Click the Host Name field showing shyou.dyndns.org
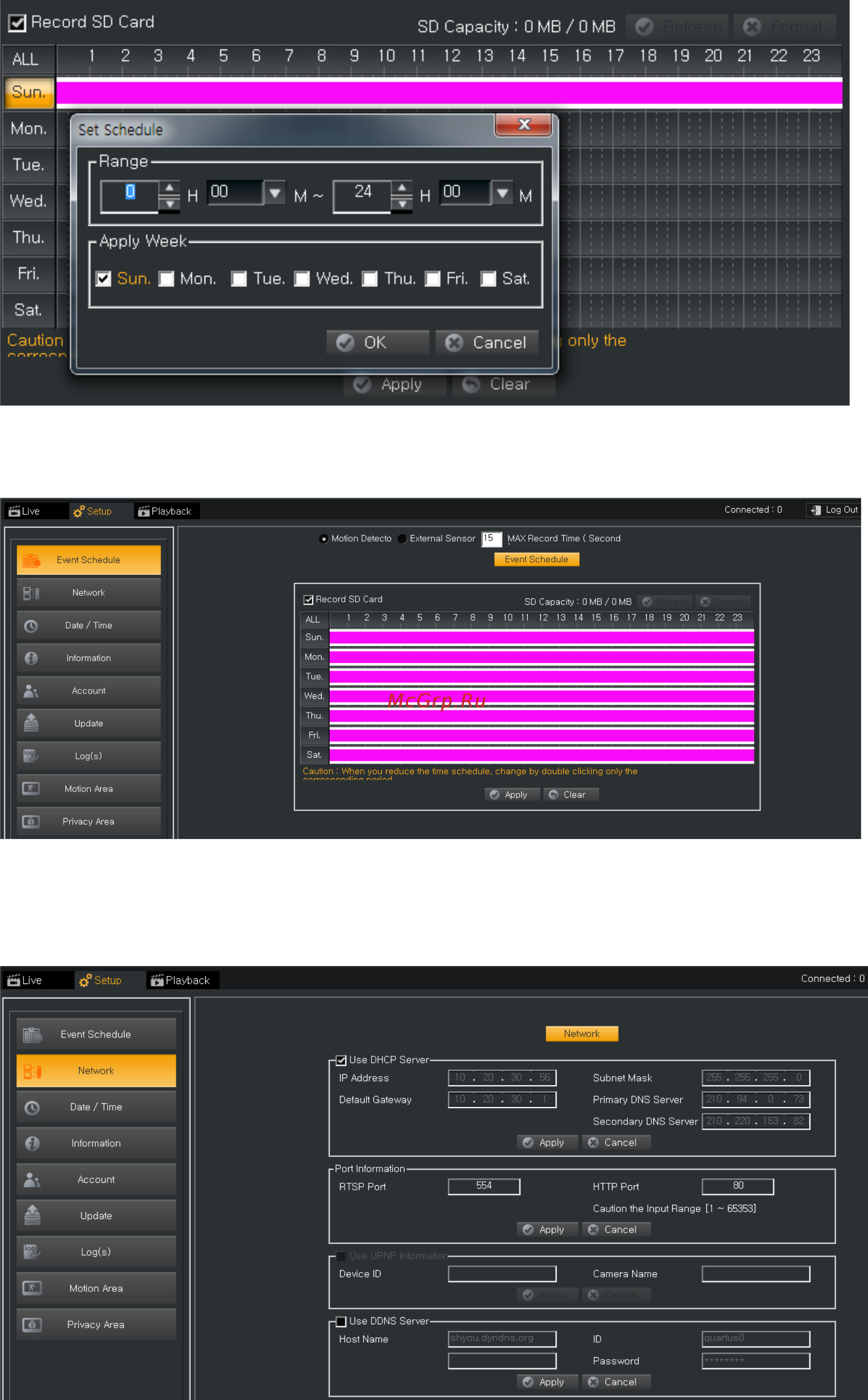 502,1338
